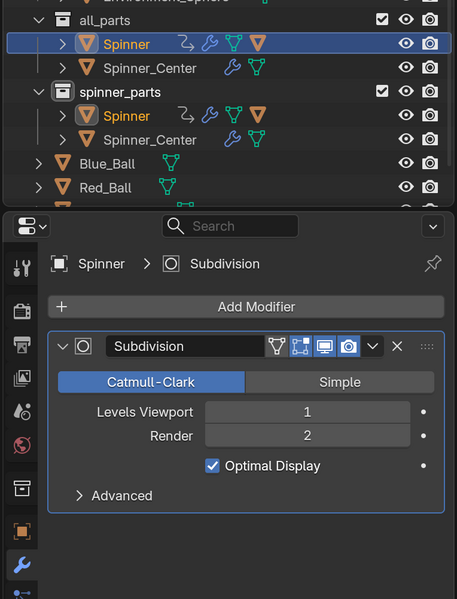457x599 pixels.
Task: Toggle Subdivision modifier render camera icon
Action: pos(348,346)
